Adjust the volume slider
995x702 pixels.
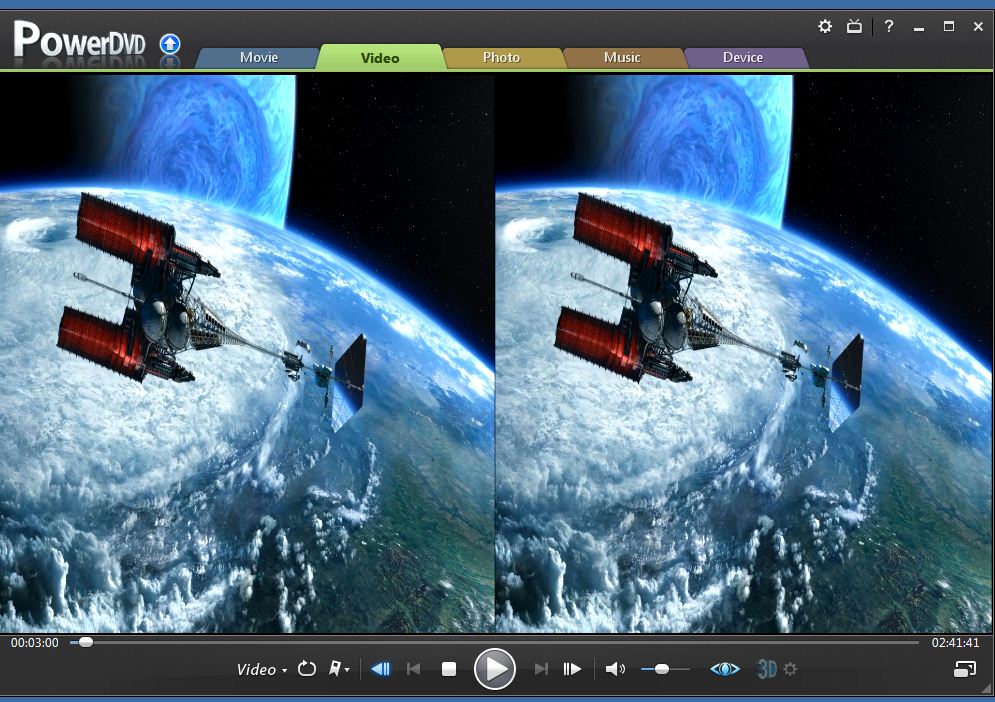pos(664,669)
